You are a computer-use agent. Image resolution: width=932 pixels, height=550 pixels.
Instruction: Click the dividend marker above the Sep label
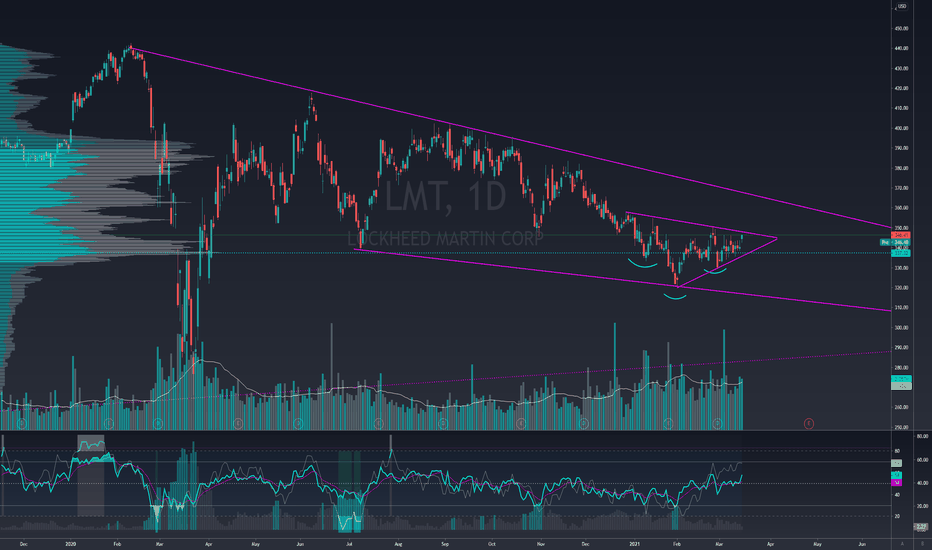tap(443, 423)
